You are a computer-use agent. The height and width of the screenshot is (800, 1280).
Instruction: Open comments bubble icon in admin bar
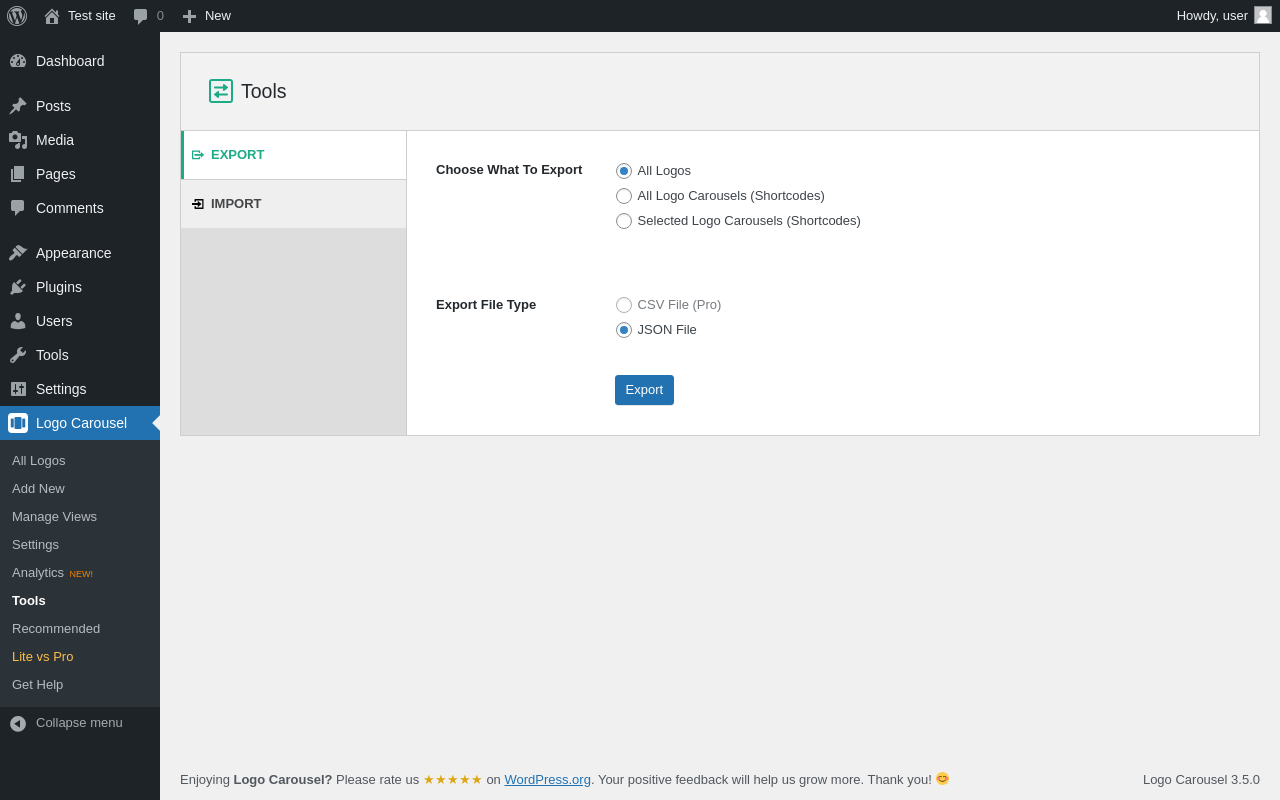click(x=141, y=16)
